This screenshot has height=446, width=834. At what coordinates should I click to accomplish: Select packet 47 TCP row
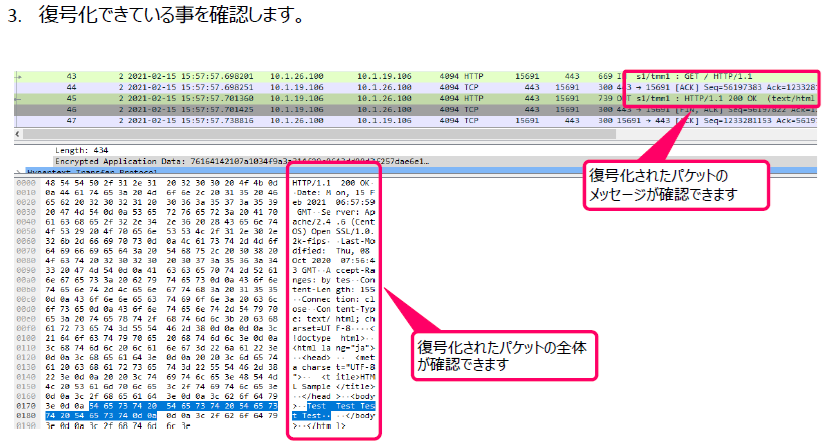point(415,121)
